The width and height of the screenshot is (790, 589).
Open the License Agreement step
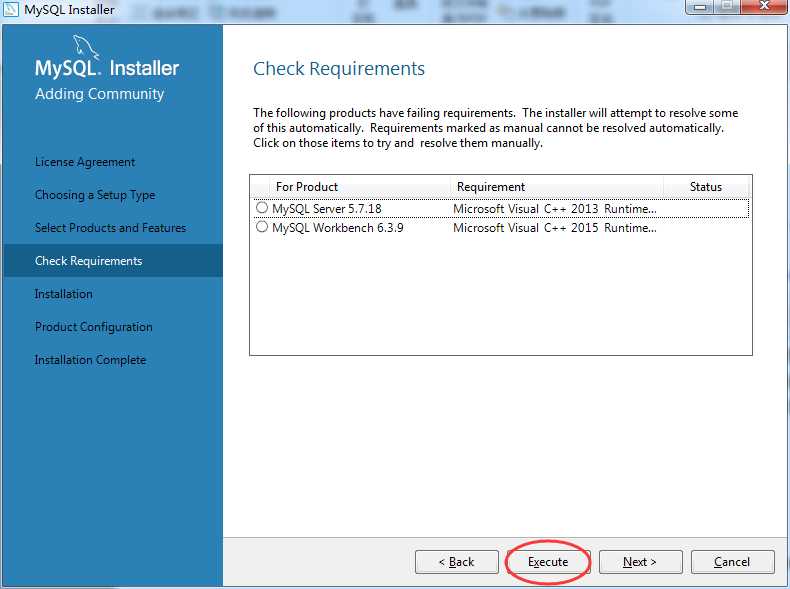(85, 162)
